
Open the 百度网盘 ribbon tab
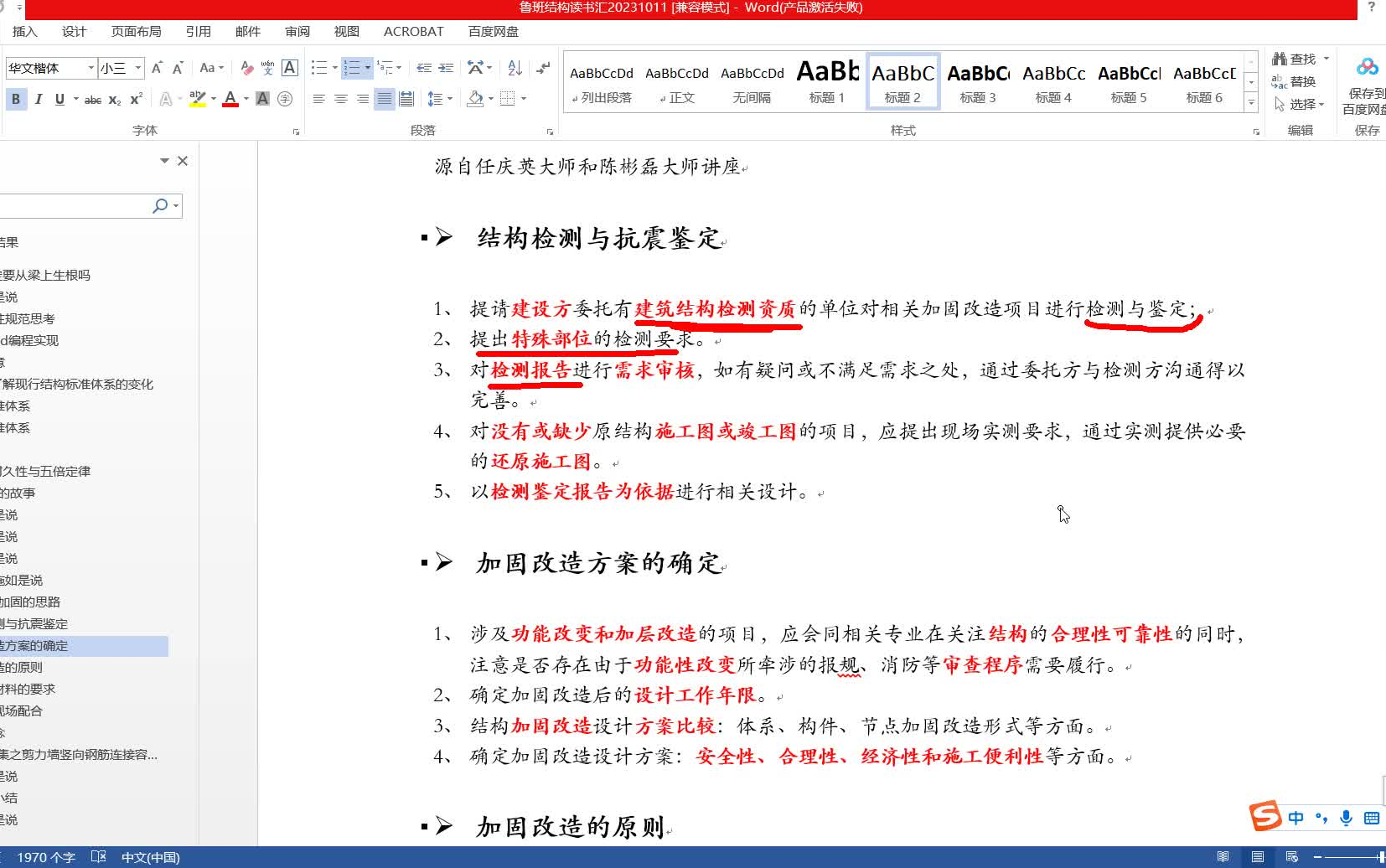pos(494,31)
